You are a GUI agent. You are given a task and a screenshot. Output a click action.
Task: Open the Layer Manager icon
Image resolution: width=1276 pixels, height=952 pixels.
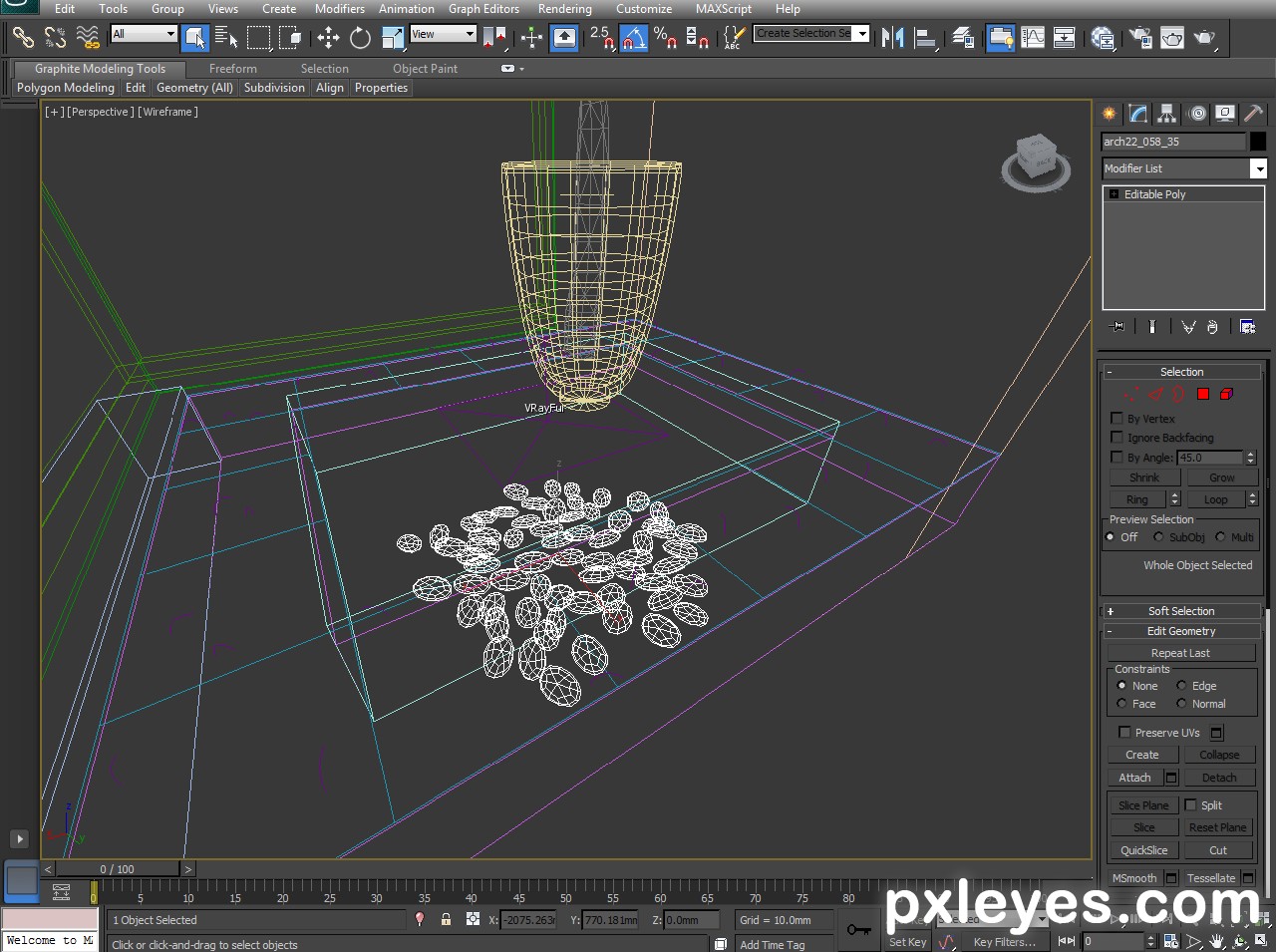[963, 38]
